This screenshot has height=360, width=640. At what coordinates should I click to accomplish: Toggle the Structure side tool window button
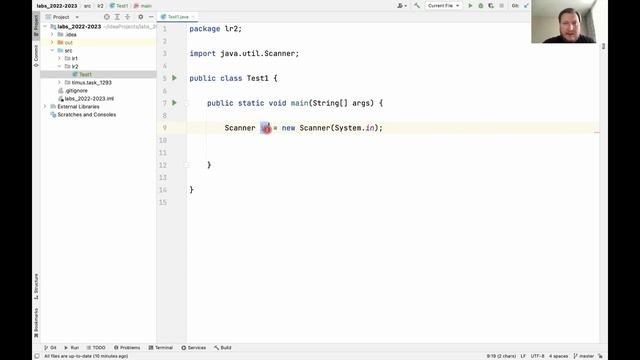(36, 286)
